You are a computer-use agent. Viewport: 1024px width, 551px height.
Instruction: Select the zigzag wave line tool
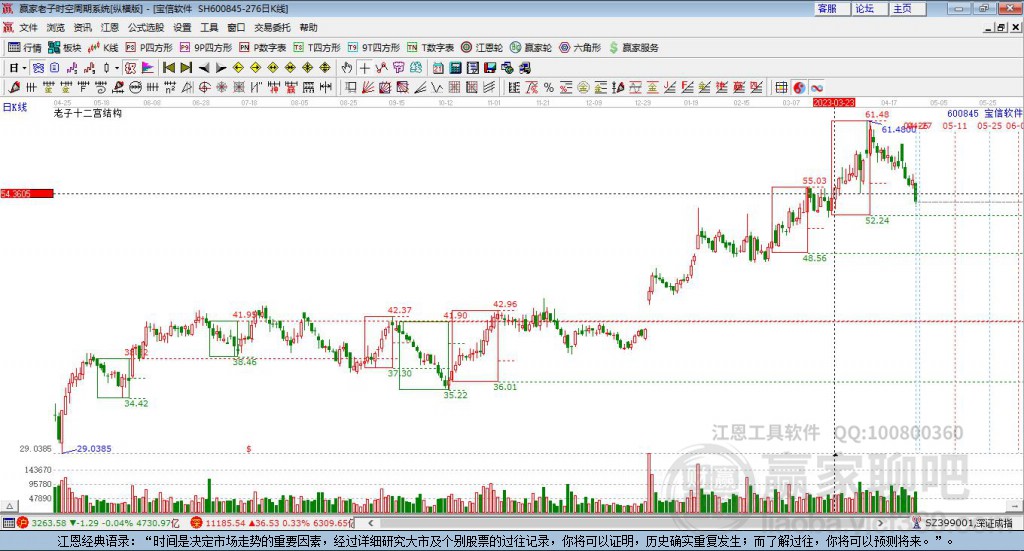pos(438,87)
